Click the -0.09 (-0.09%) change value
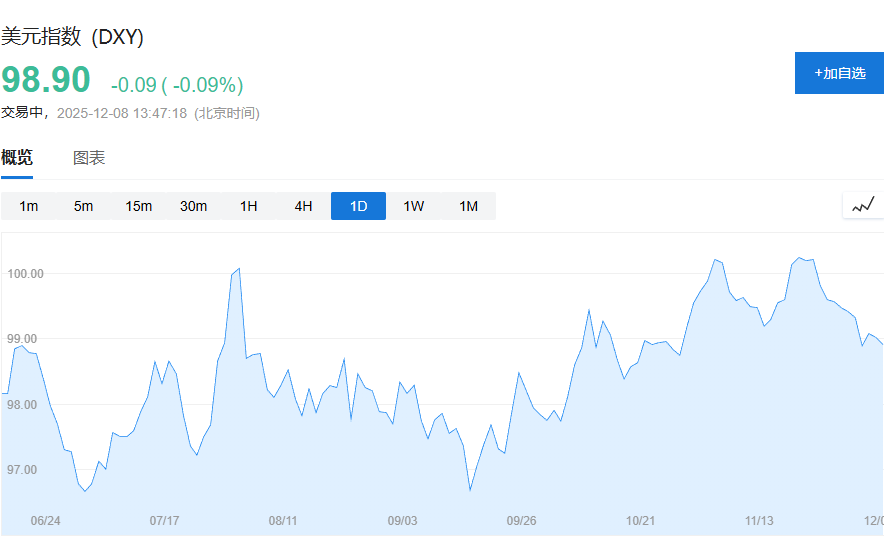This screenshot has width=884, height=538. (177, 85)
